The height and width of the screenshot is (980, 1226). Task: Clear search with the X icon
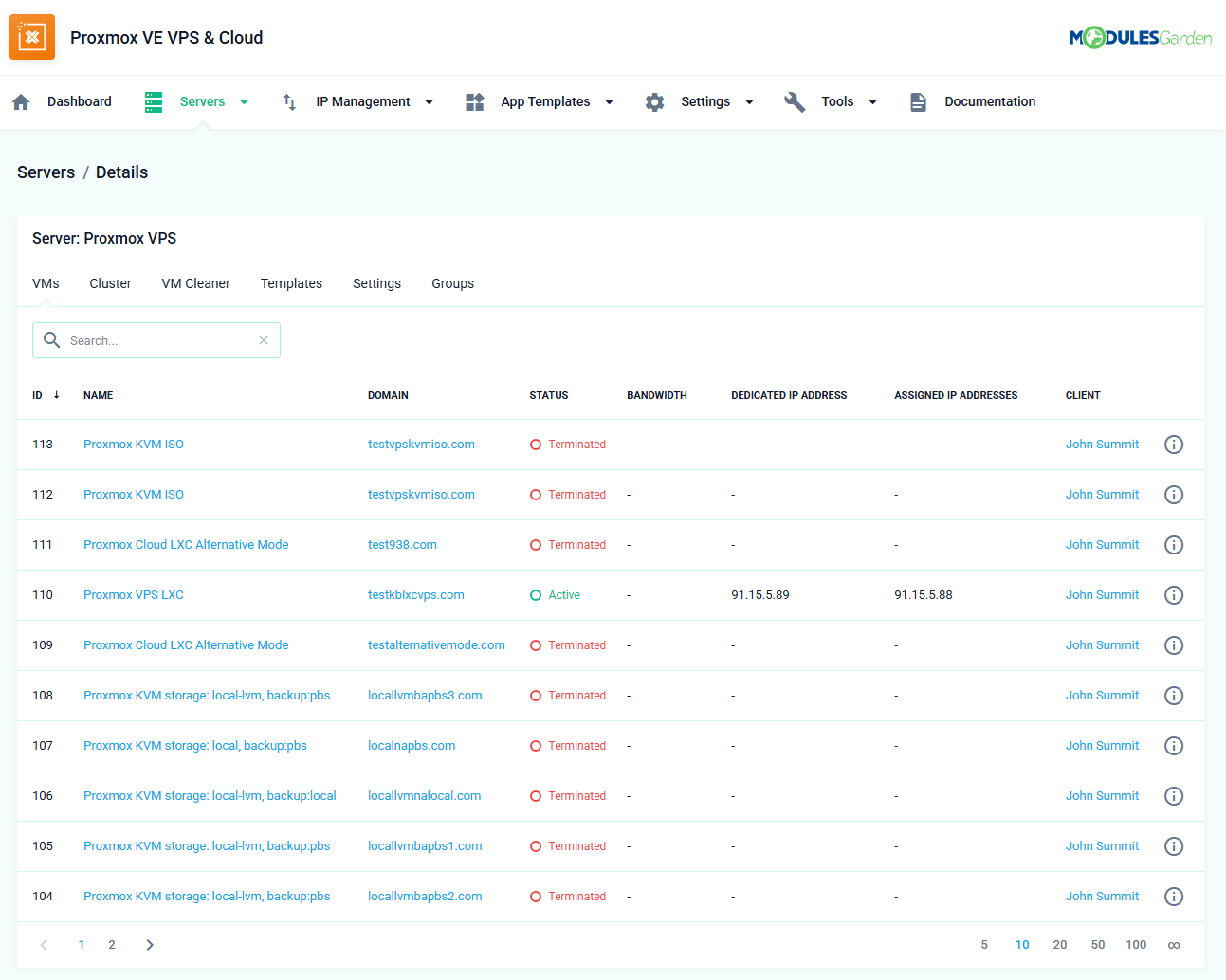tap(264, 340)
